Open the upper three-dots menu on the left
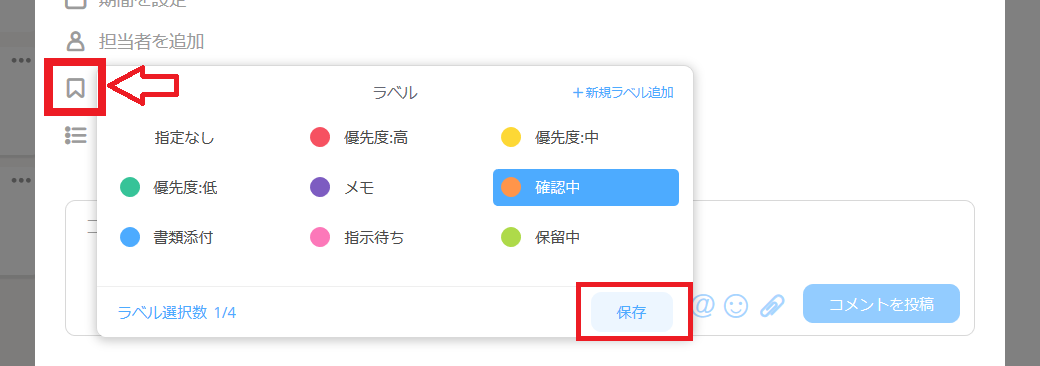1040x366 pixels. [x=21, y=61]
